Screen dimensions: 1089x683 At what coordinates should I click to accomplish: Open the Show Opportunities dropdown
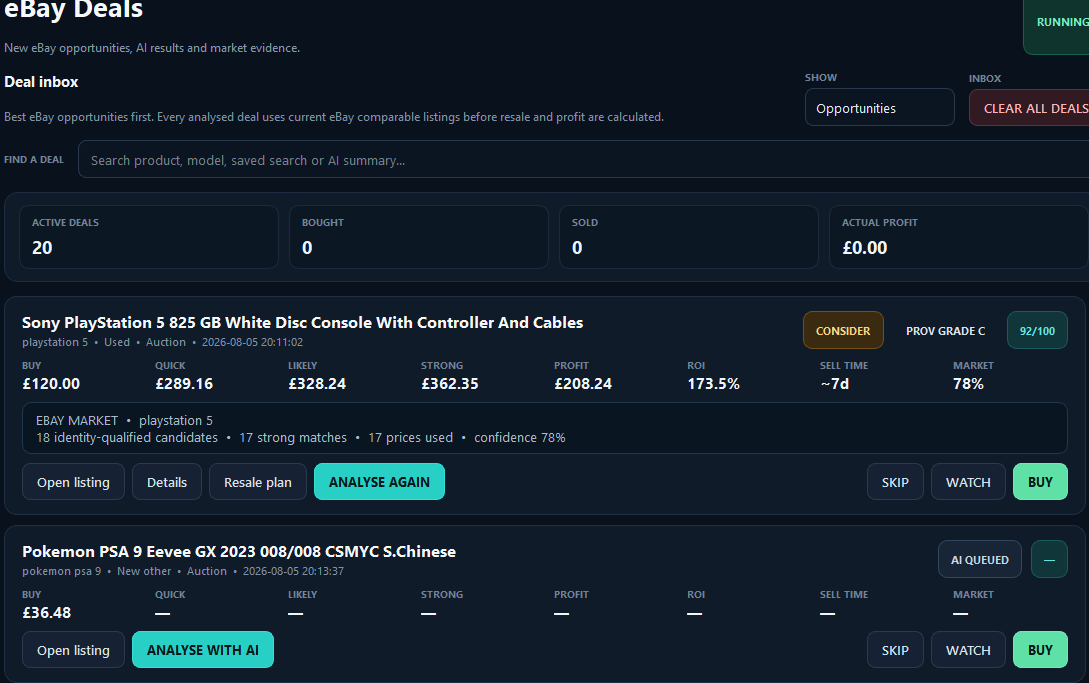pyautogui.click(x=879, y=107)
